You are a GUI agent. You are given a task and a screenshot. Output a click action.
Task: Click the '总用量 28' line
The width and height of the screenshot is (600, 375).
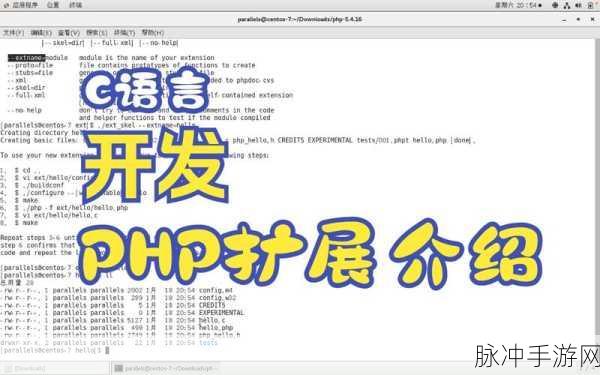[17, 283]
